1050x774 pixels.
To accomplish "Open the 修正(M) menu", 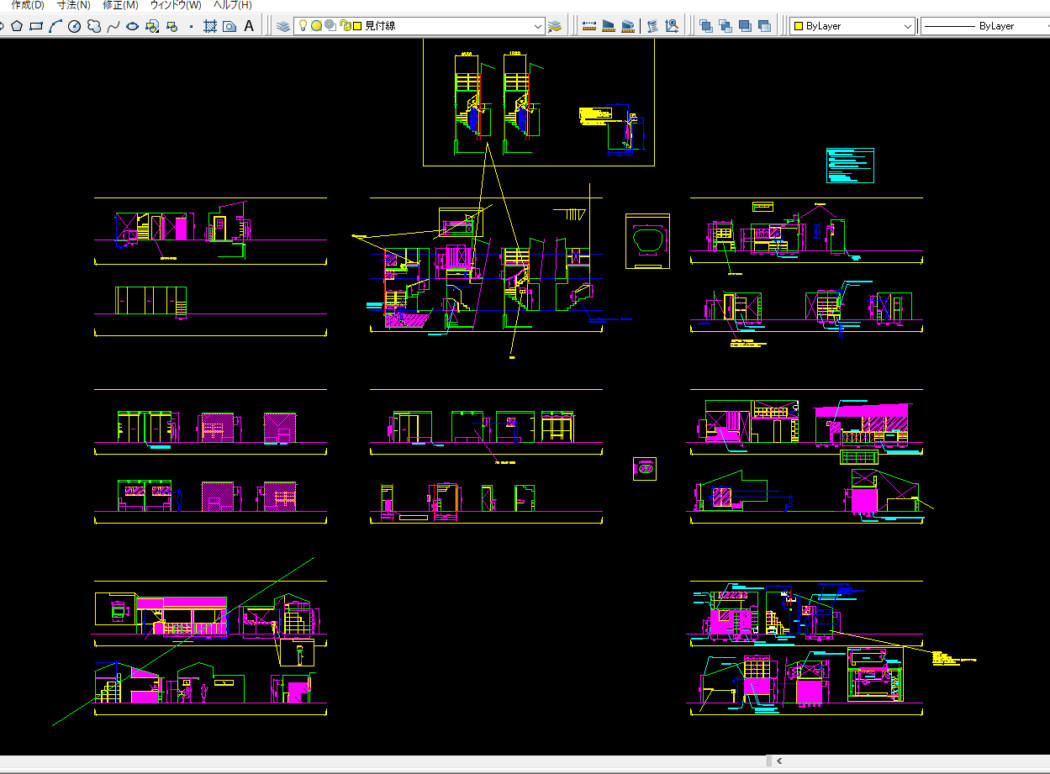I will tap(120, 5).
